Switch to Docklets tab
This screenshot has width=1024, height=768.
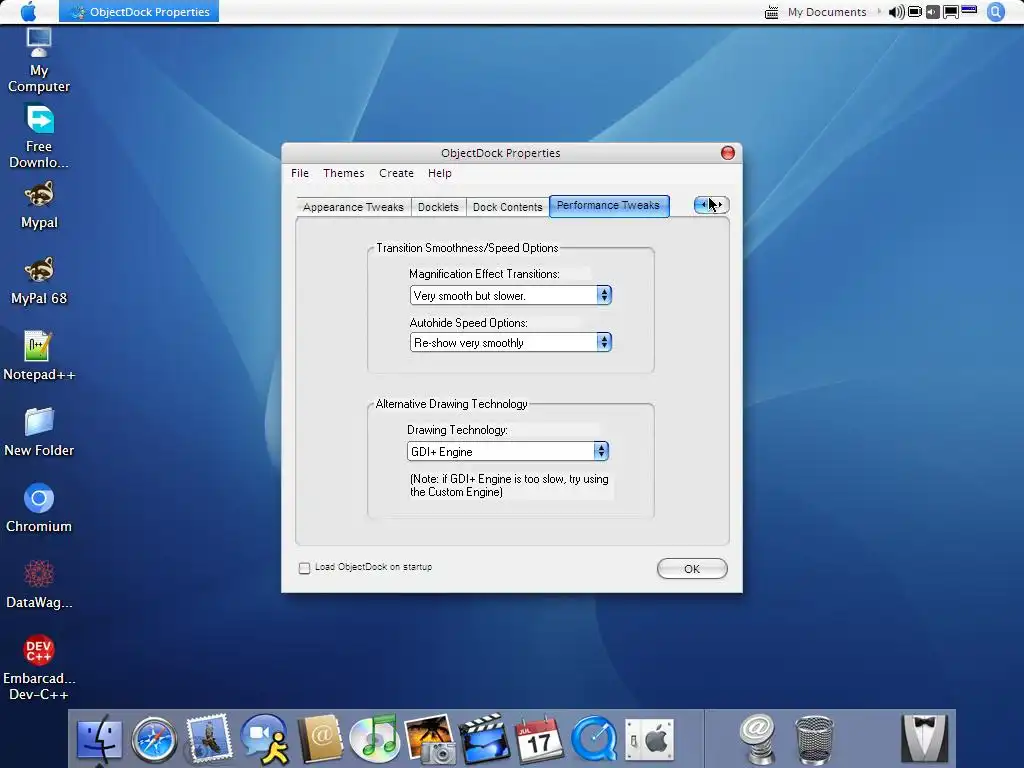[438, 207]
